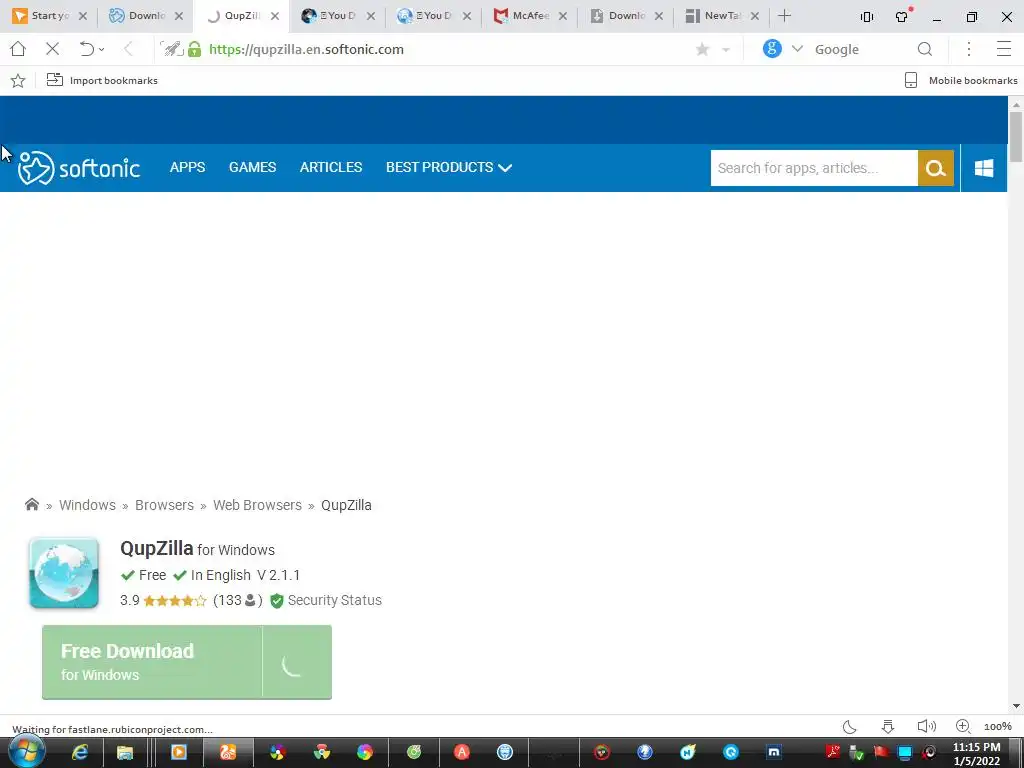Click the Windows platform icon

pos(984,168)
